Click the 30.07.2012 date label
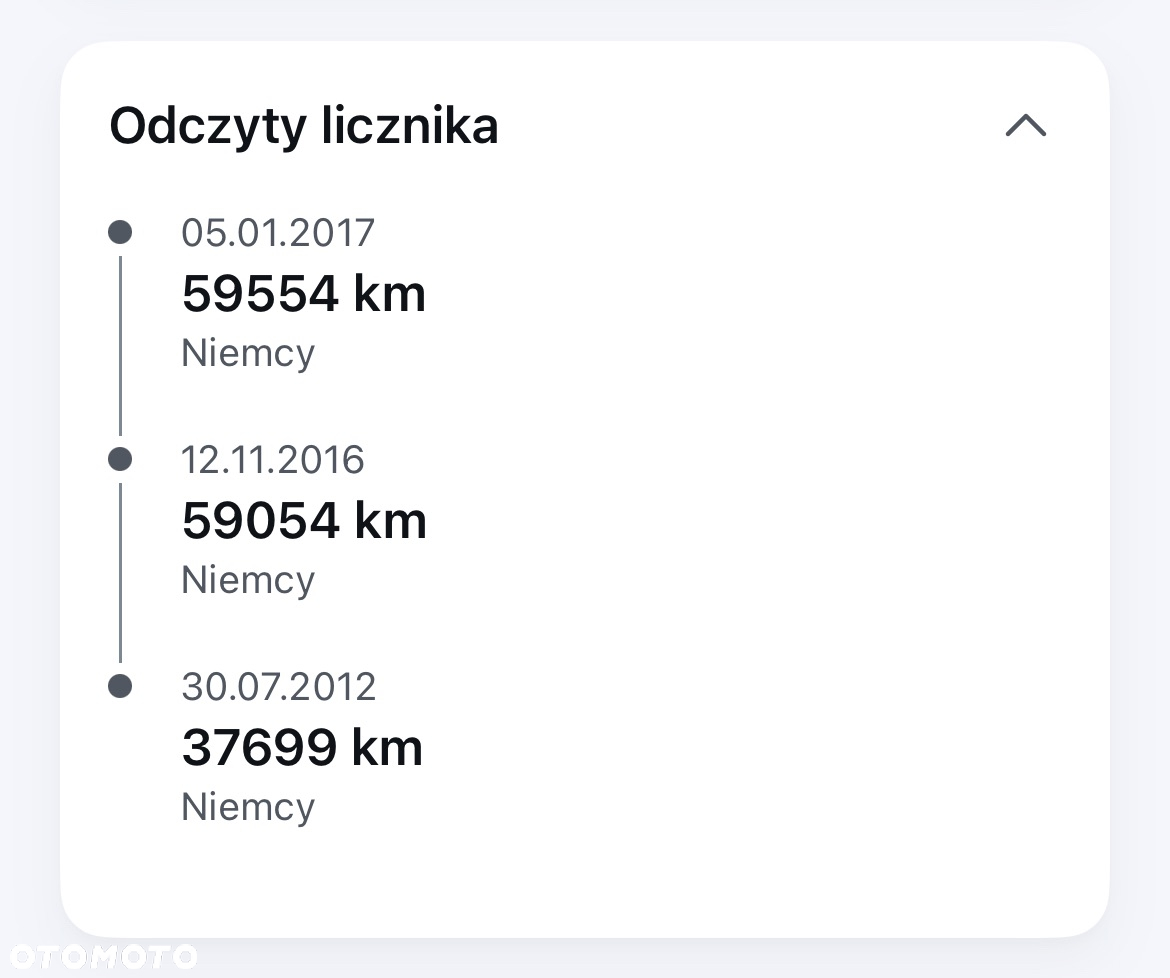The width and height of the screenshot is (1170, 978). click(278, 686)
